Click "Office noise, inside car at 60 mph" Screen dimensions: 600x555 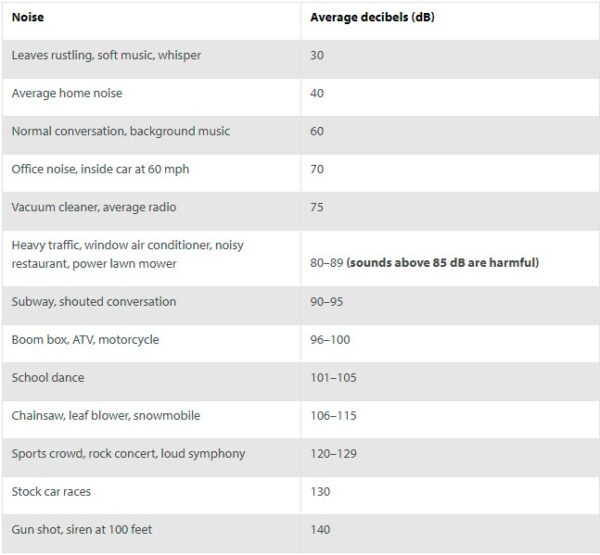(100, 169)
